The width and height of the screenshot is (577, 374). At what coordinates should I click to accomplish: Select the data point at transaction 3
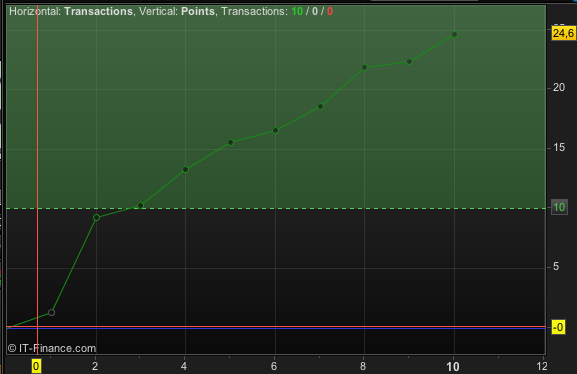(x=140, y=205)
